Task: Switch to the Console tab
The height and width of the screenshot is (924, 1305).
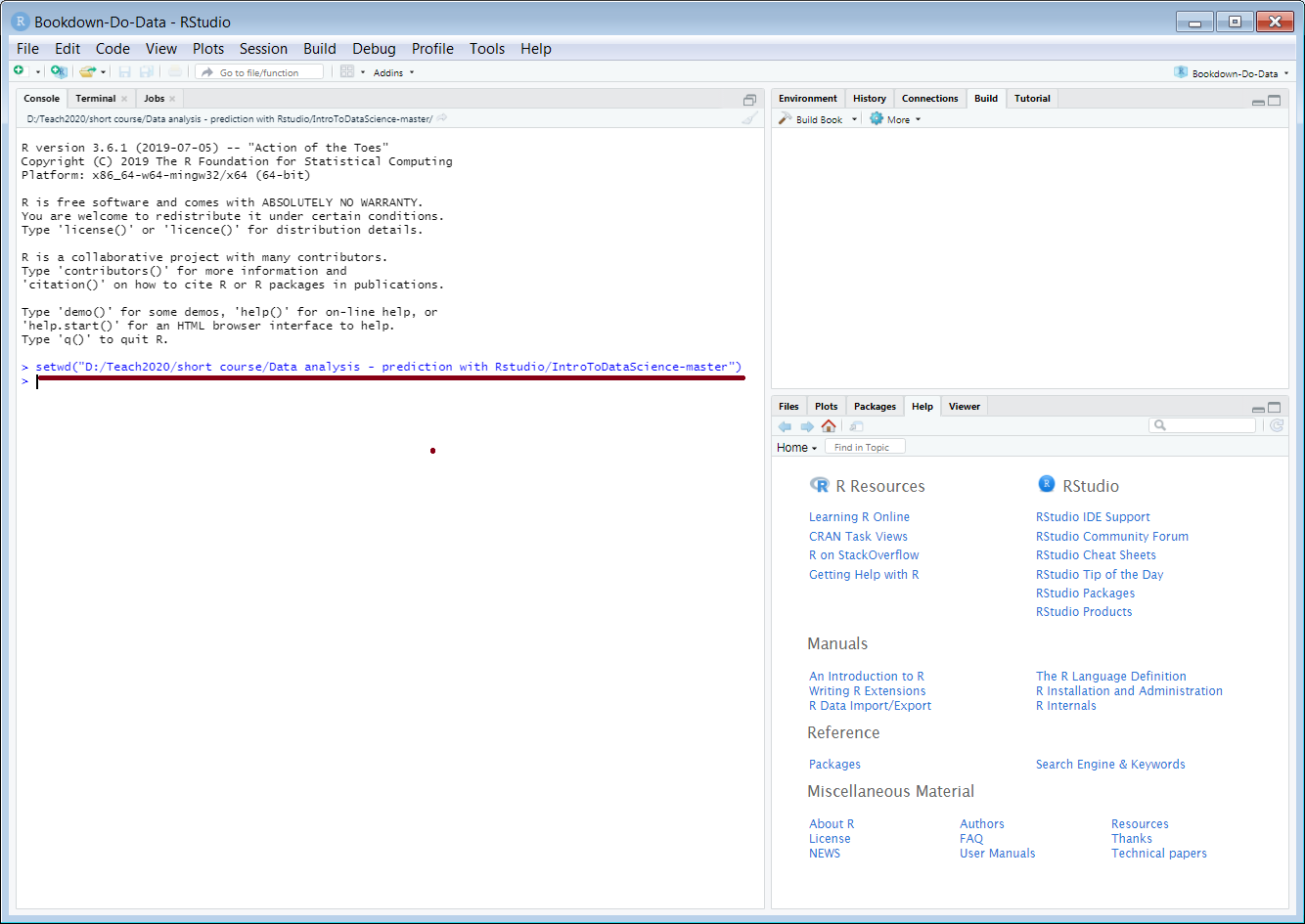Action: (x=42, y=99)
